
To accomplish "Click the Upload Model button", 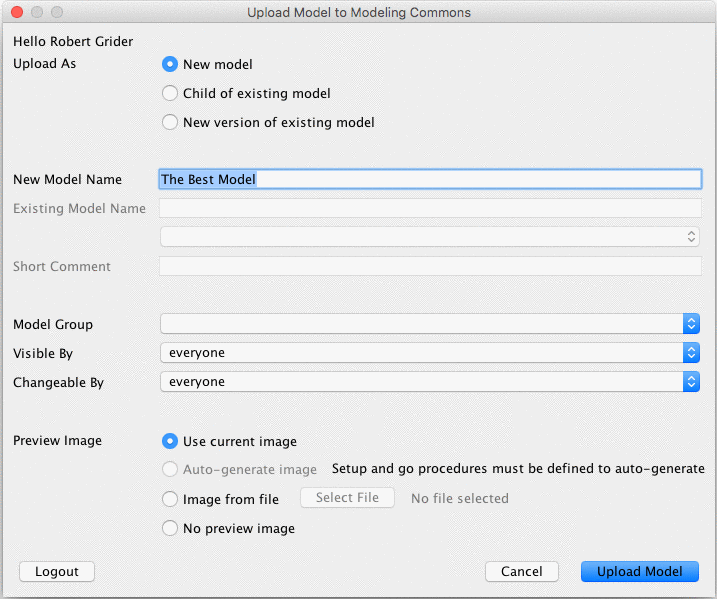I will [640, 571].
